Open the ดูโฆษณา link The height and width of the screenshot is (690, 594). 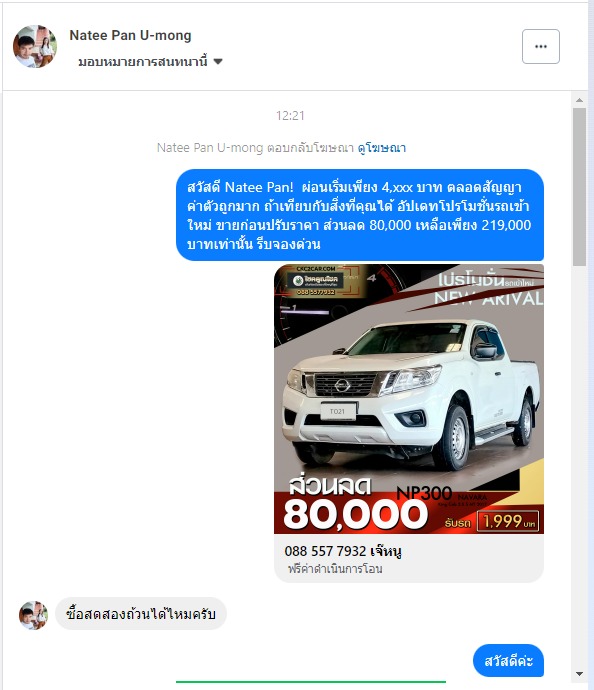point(381,147)
